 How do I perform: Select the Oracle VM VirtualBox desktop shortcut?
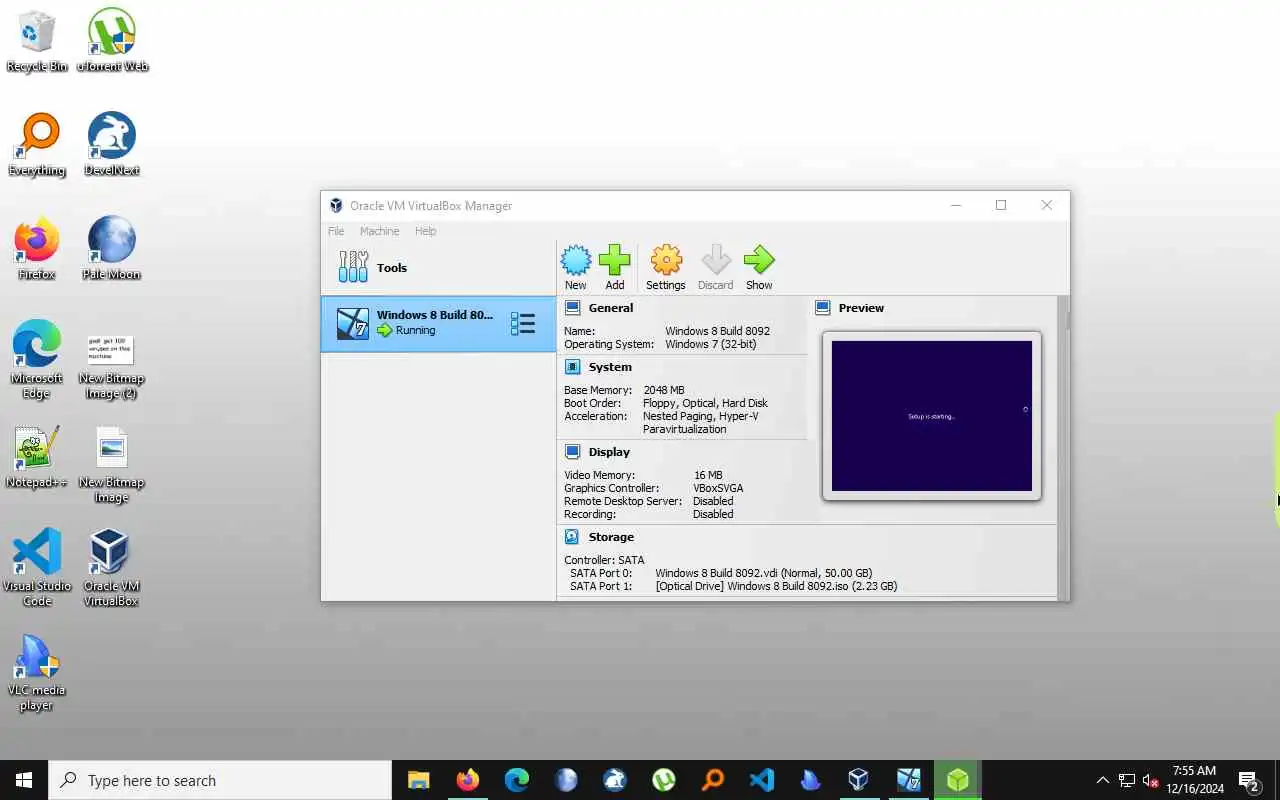pos(112,568)
